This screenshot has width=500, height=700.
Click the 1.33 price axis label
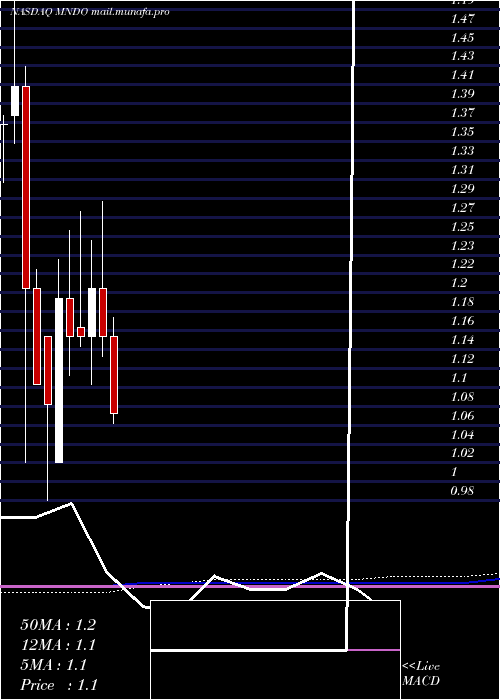point(462,151)
